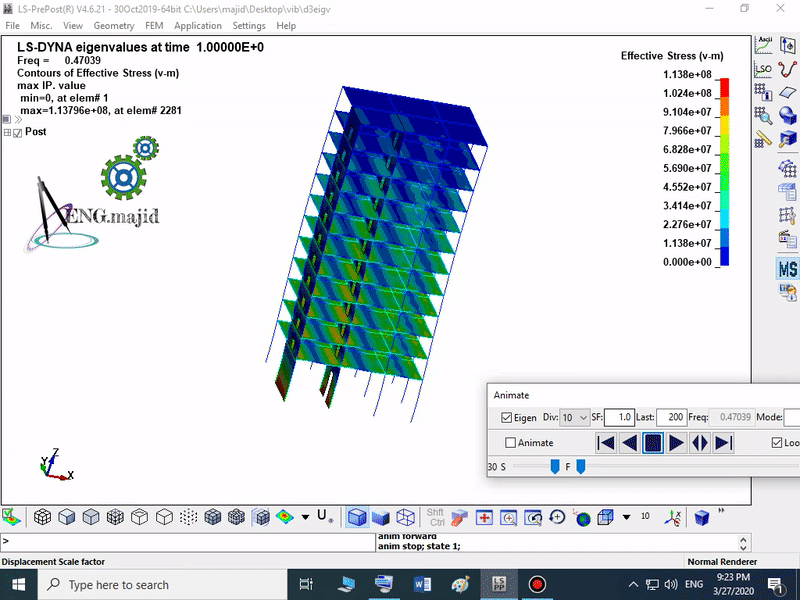This screenshot has height=600, width=800.
Task: Click the fringe contour plot icon
Action: tap(285, 517)
